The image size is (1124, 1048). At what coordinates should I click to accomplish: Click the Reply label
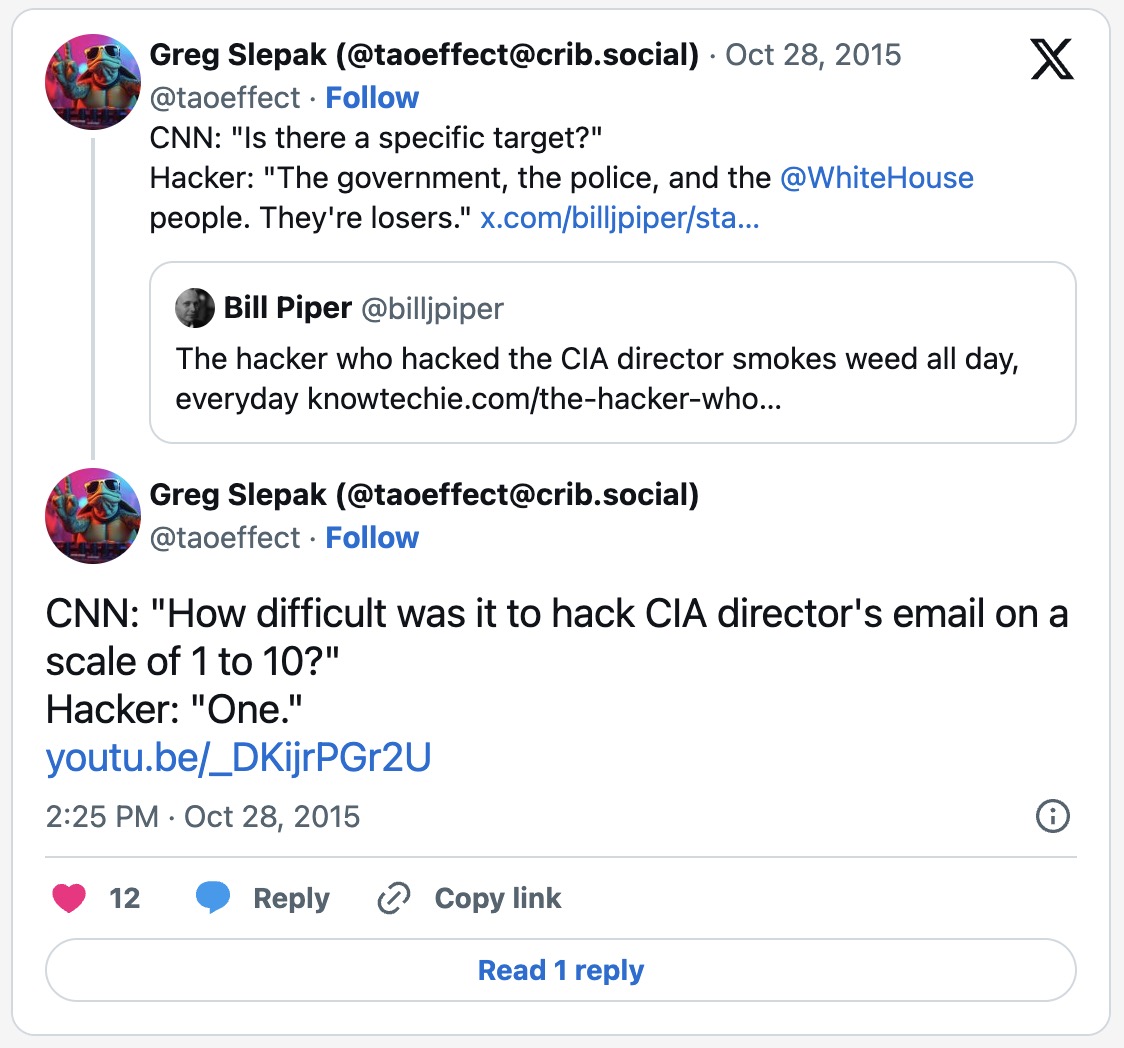point(291,898)
